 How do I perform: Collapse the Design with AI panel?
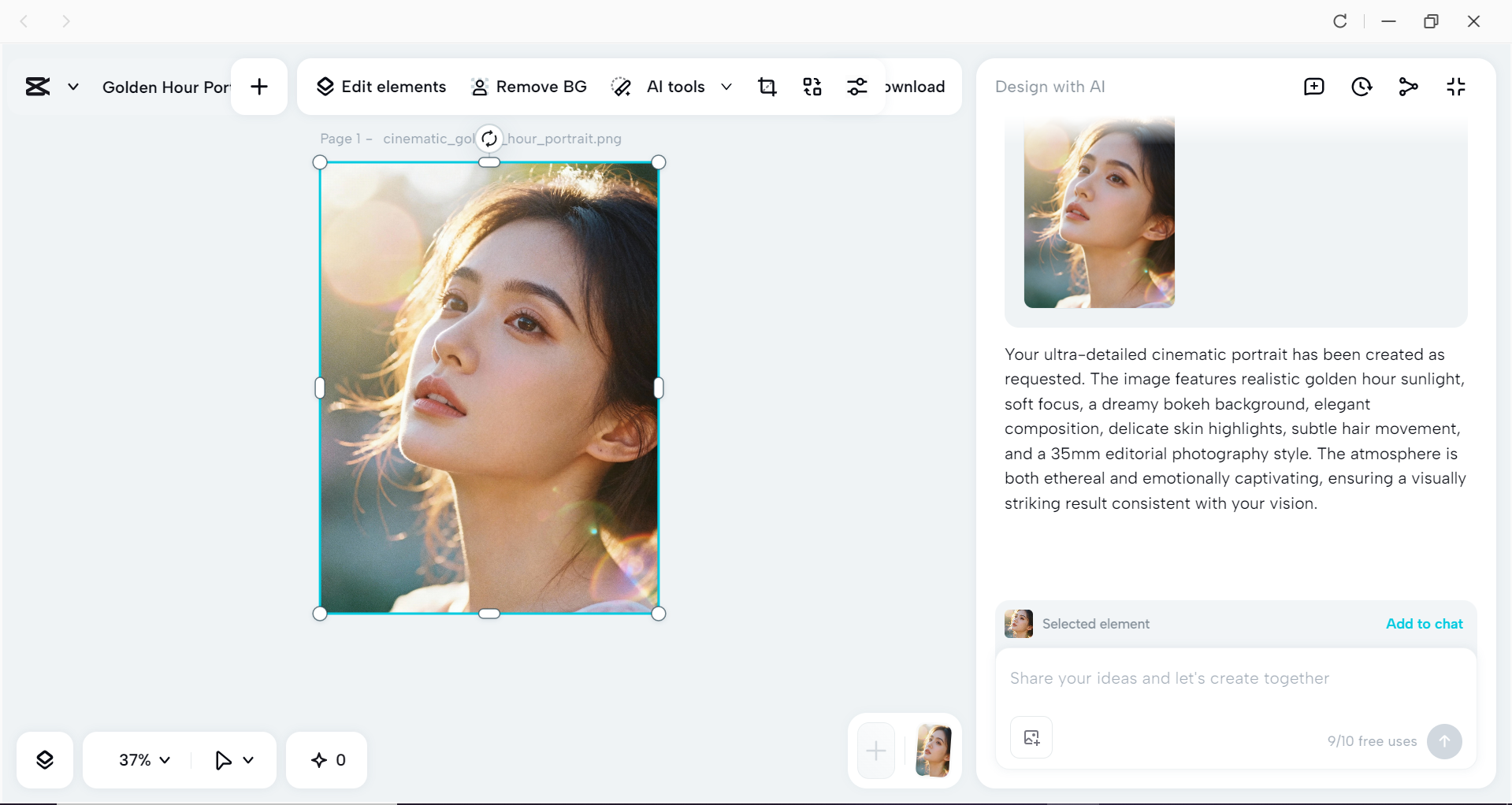tap(1455, 87)
